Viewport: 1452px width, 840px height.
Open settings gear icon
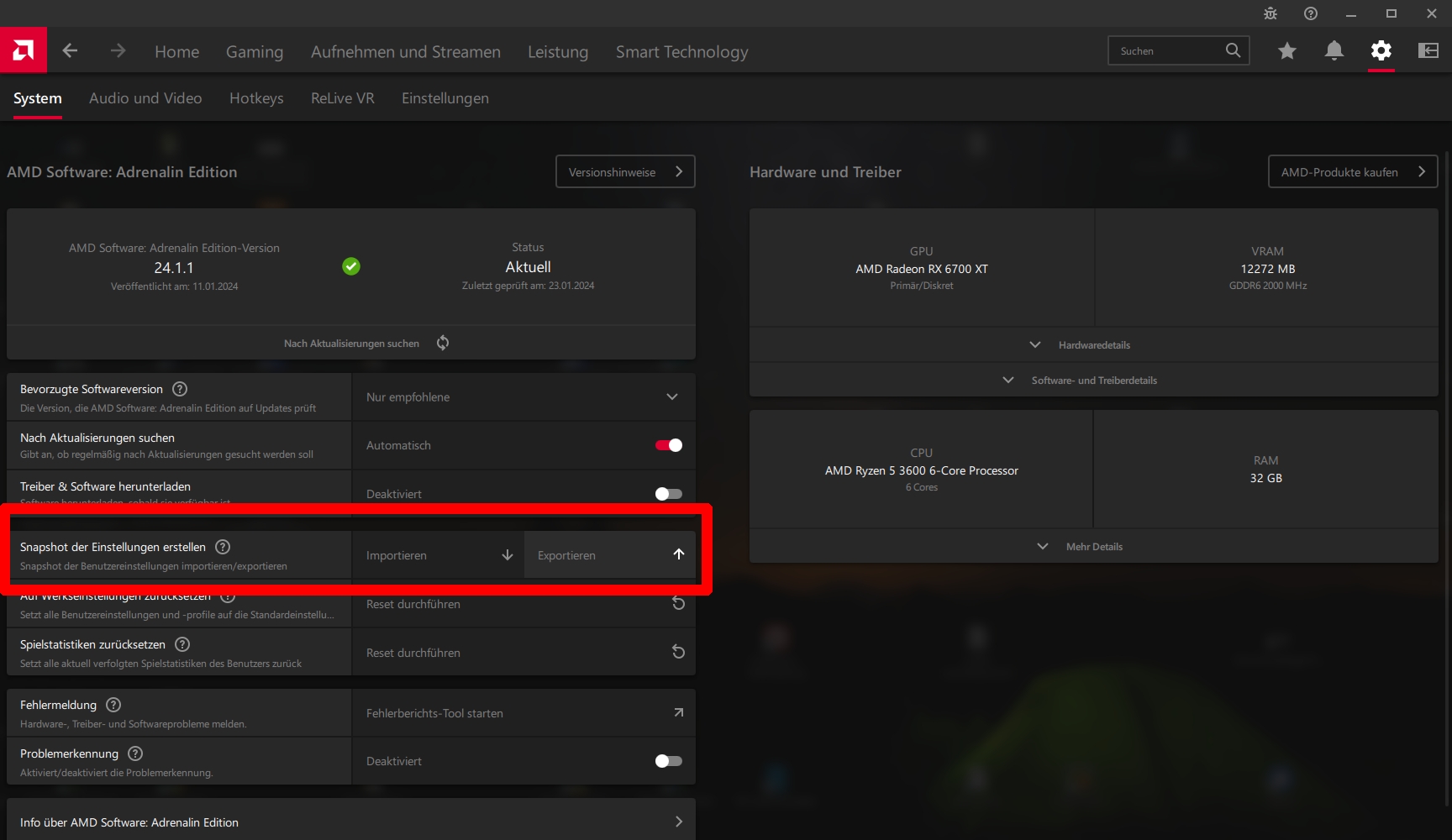tap(1381, 50)
